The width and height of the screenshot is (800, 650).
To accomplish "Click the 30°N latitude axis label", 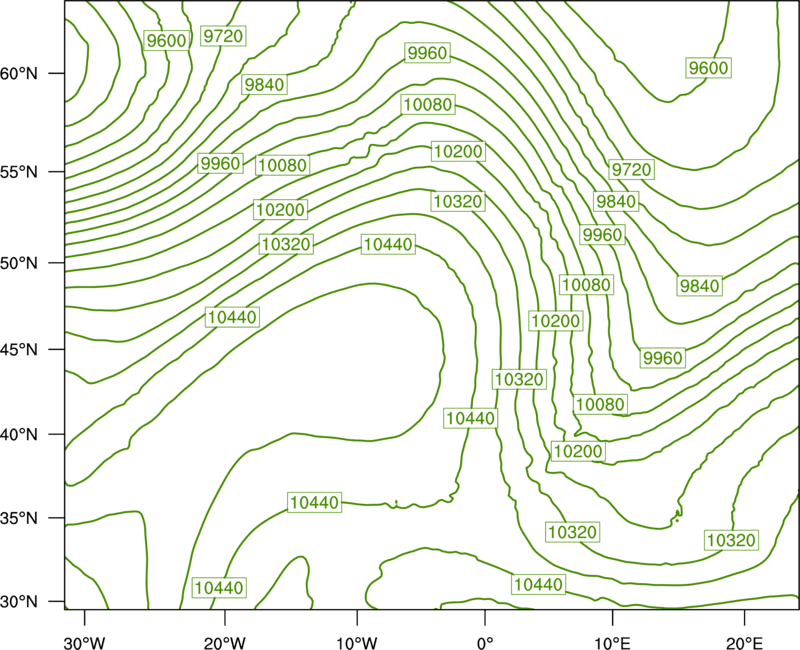I will (x=19, y=602).
